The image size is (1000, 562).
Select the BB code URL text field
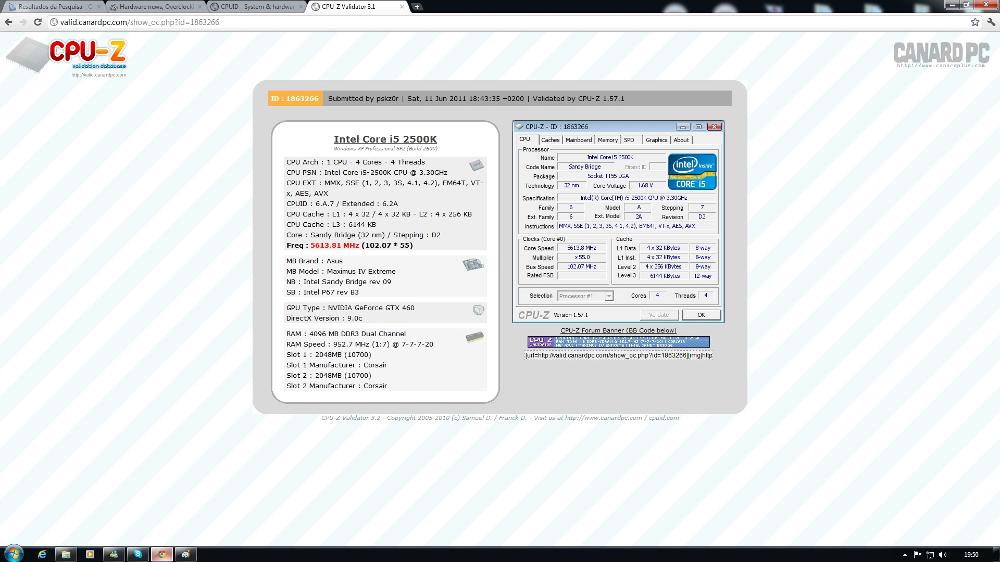point(618,355)
